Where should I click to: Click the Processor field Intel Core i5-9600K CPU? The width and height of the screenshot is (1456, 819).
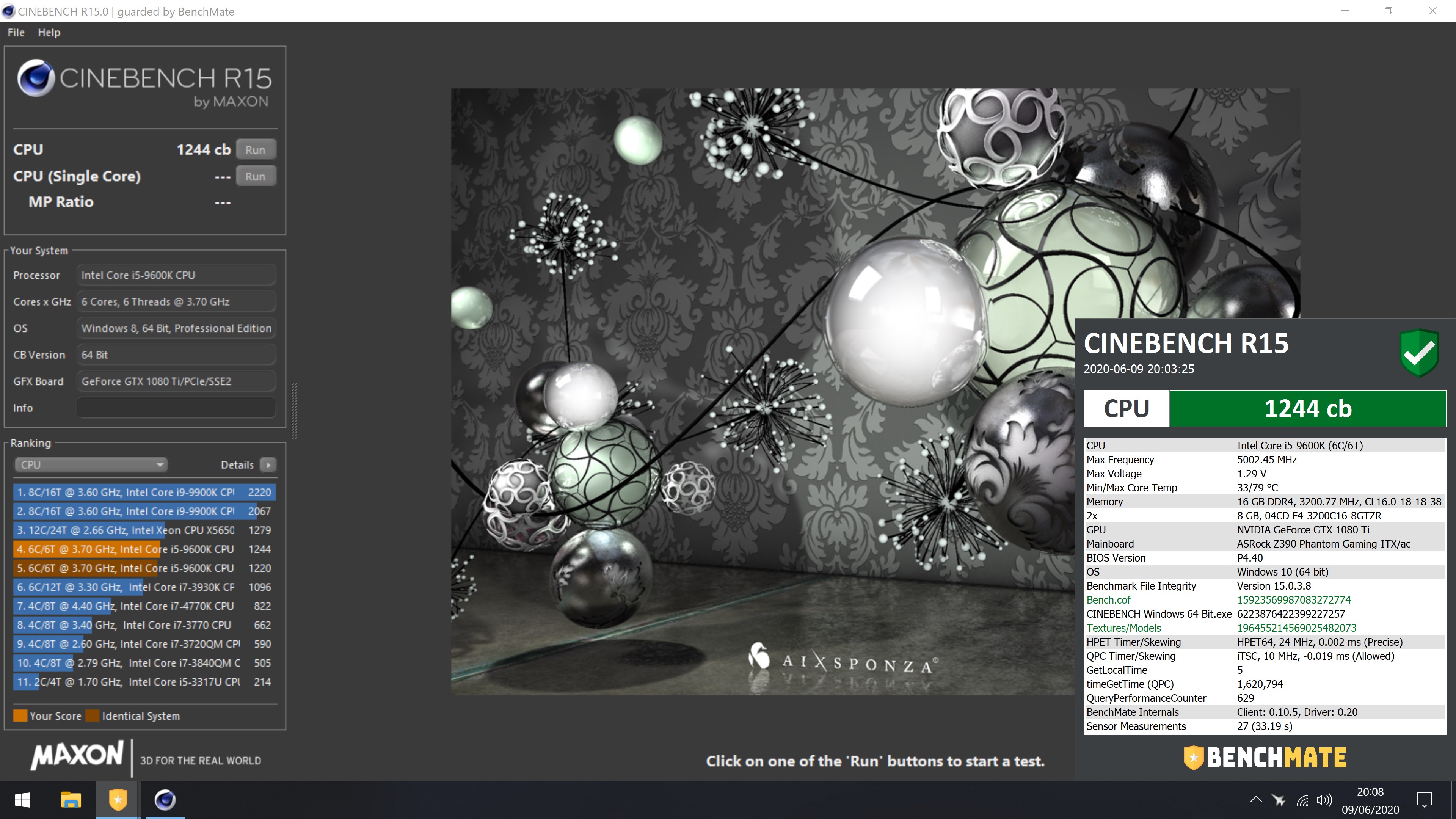tap(176, 275)
